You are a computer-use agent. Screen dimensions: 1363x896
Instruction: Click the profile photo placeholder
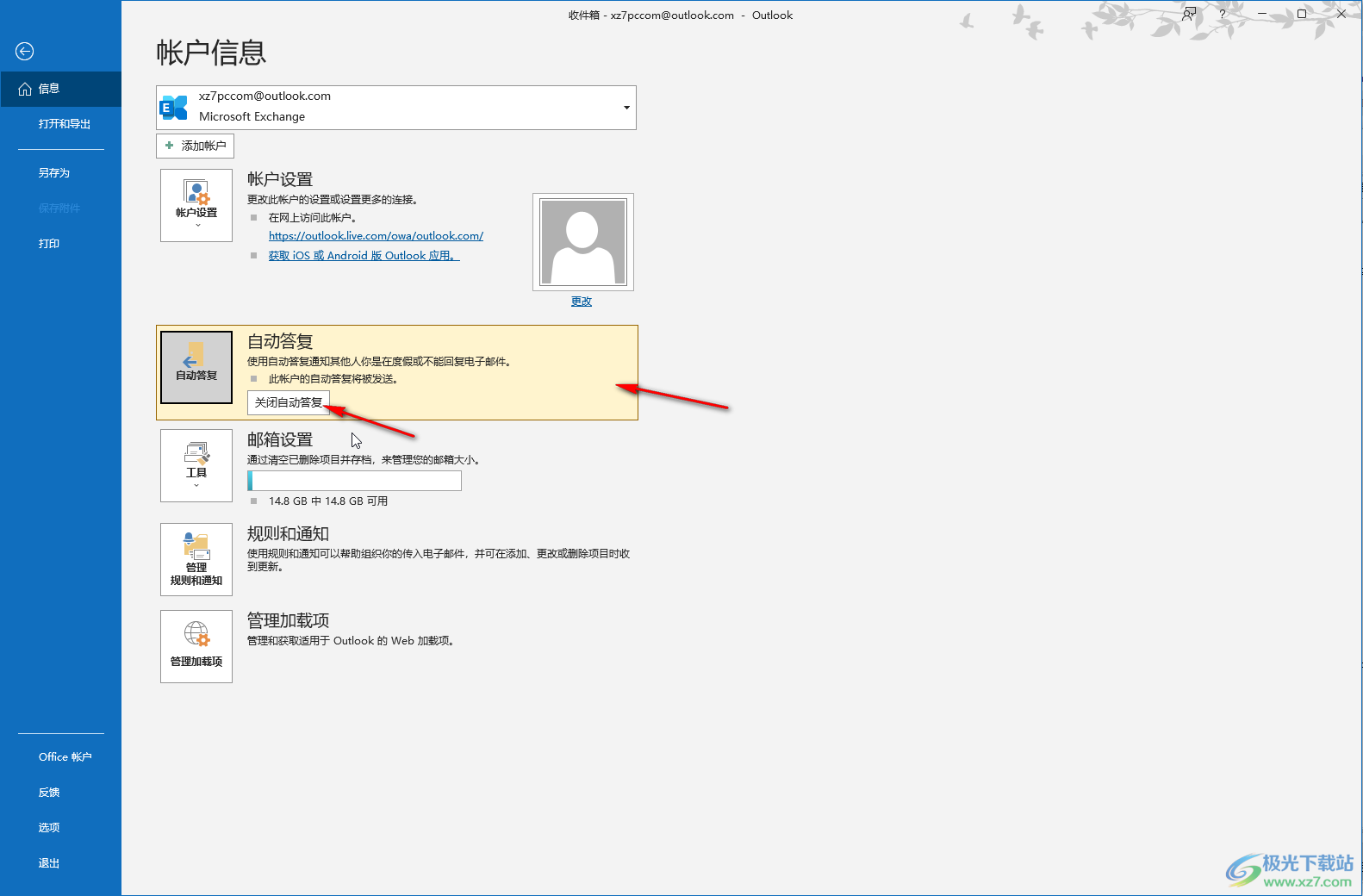[583, 242]
